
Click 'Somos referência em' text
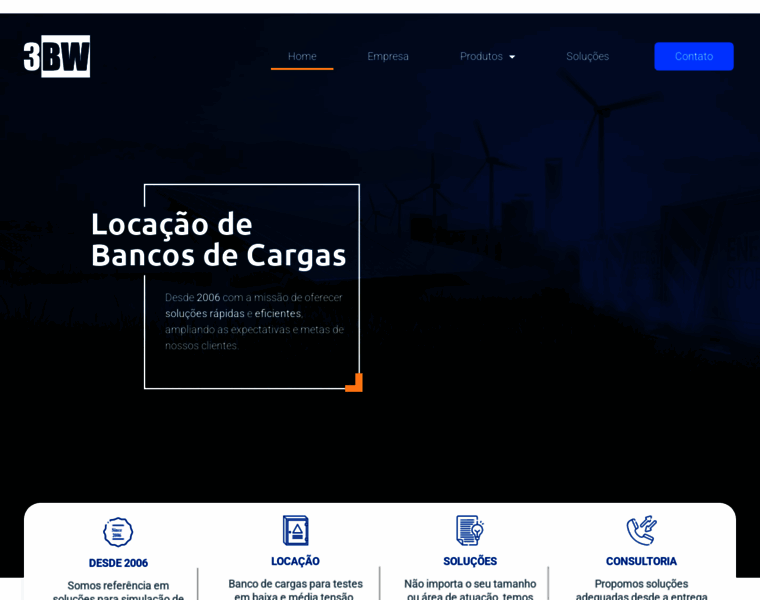coord(118,585)
